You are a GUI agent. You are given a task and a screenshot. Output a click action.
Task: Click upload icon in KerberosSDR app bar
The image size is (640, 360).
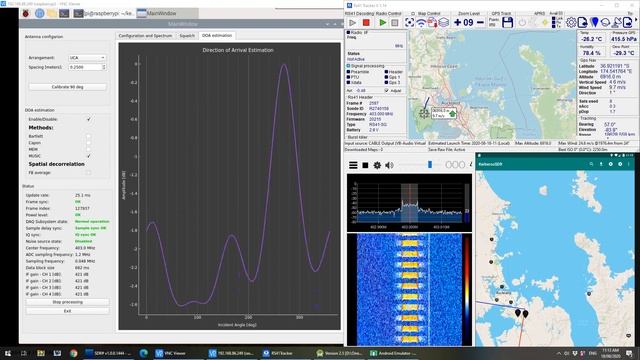click(601, 164)
